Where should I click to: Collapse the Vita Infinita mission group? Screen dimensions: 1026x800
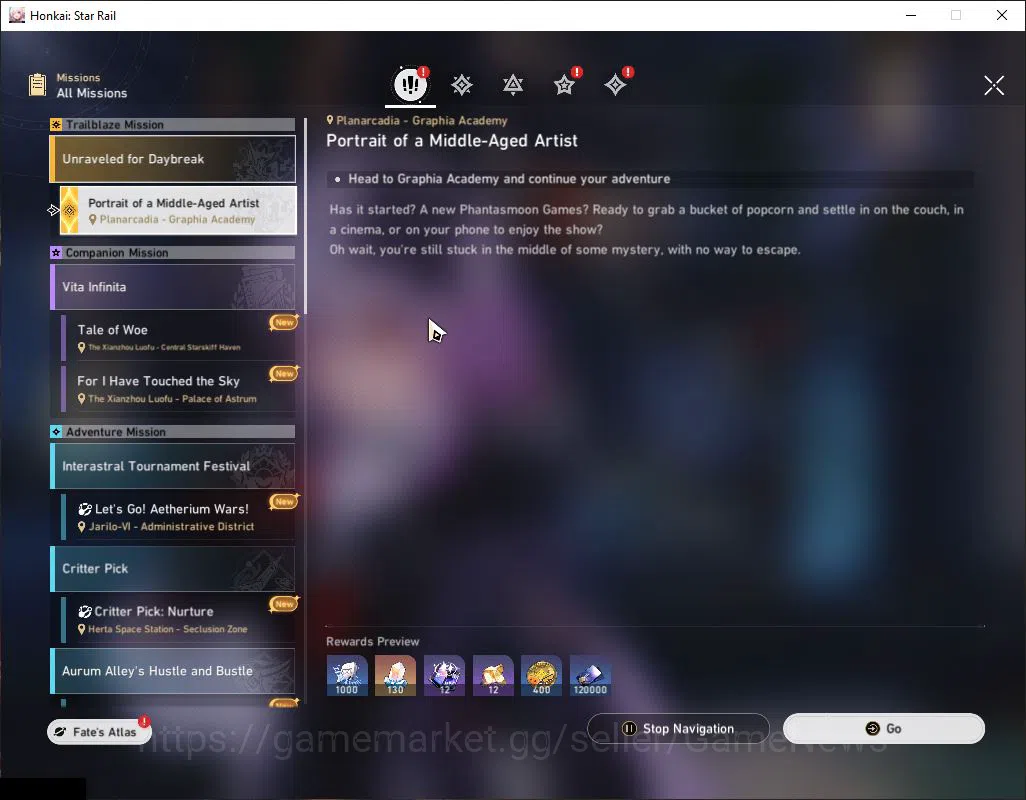(173, 287)
